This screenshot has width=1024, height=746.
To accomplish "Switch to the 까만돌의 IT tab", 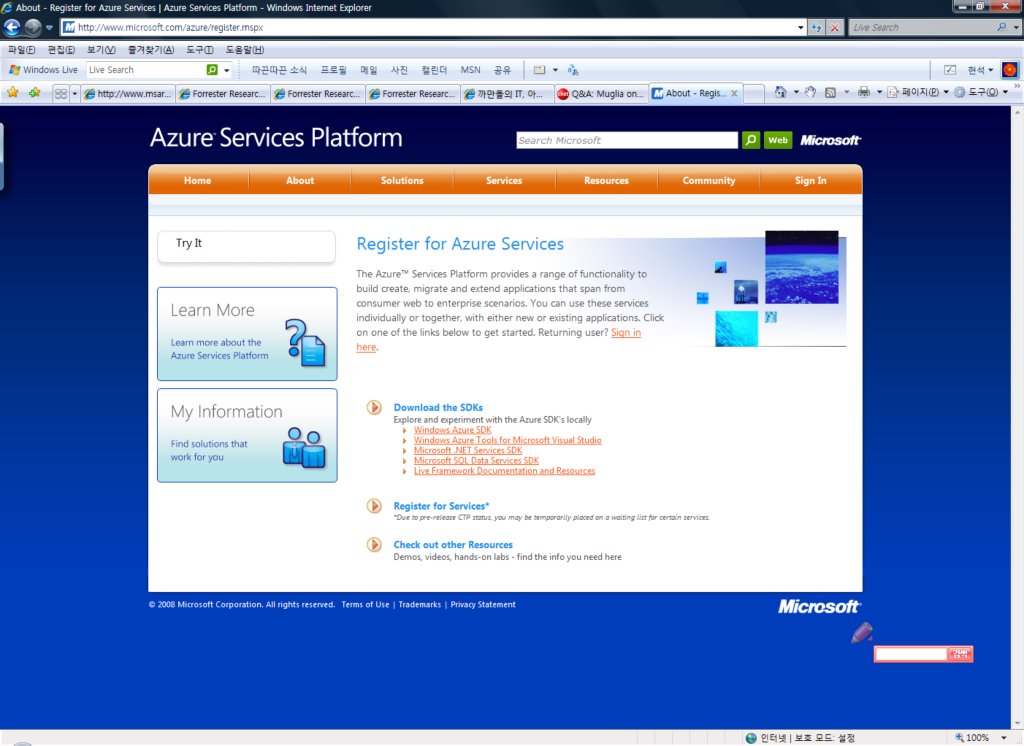I will pos(507,93).
